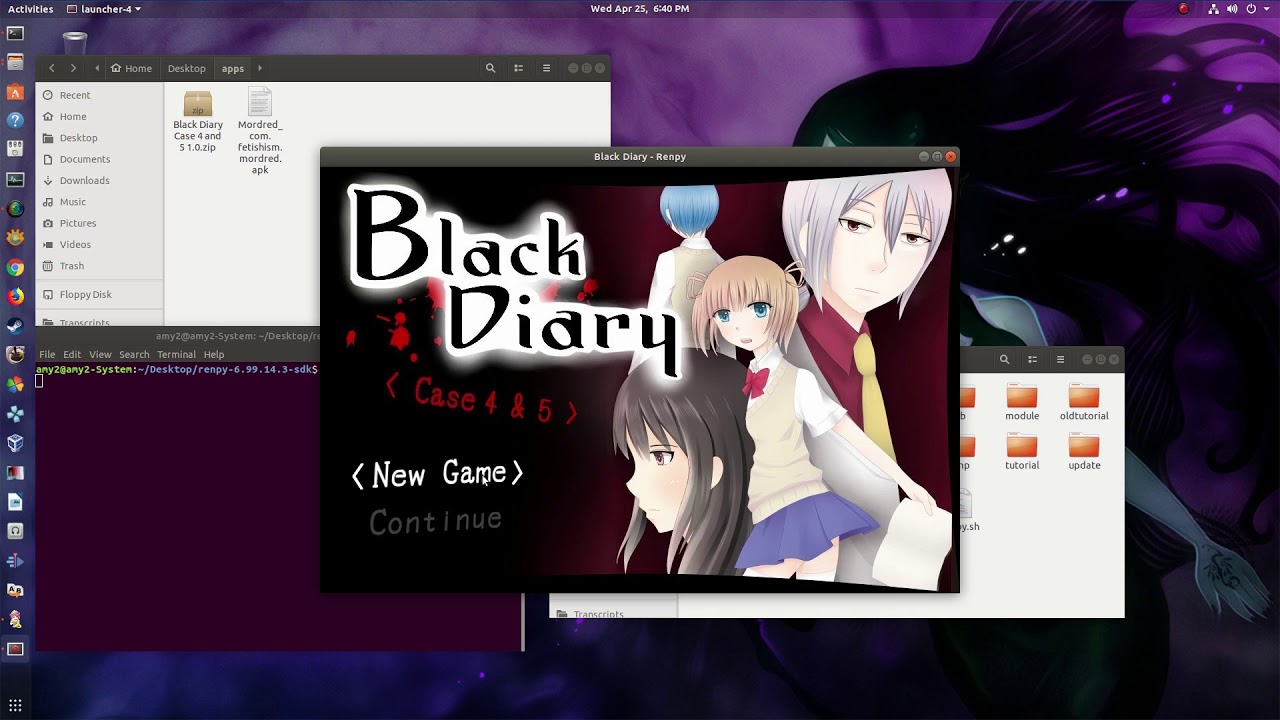Launch Google Chrome from the dock
The height and width of the screenshot is (720, 1280).
tap(15, 268)
